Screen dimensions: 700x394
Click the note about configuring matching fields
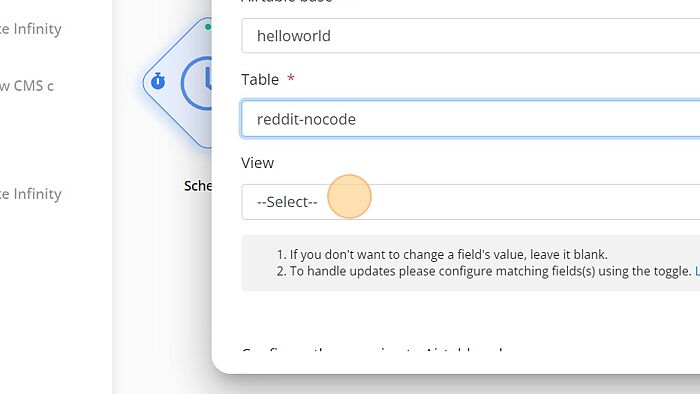(x=484, y=271)
